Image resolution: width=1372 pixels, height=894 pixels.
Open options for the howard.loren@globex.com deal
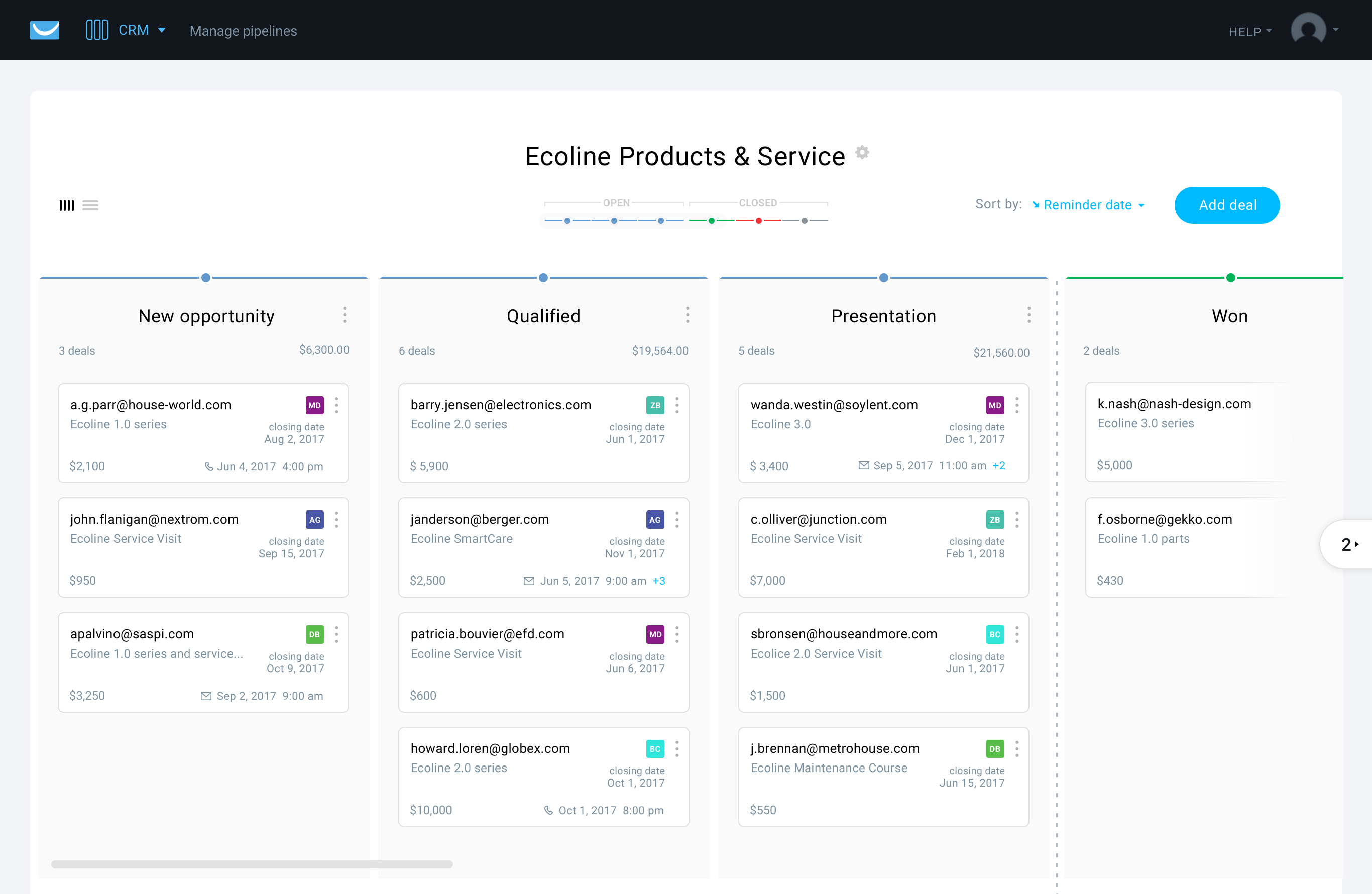point(677,748)
